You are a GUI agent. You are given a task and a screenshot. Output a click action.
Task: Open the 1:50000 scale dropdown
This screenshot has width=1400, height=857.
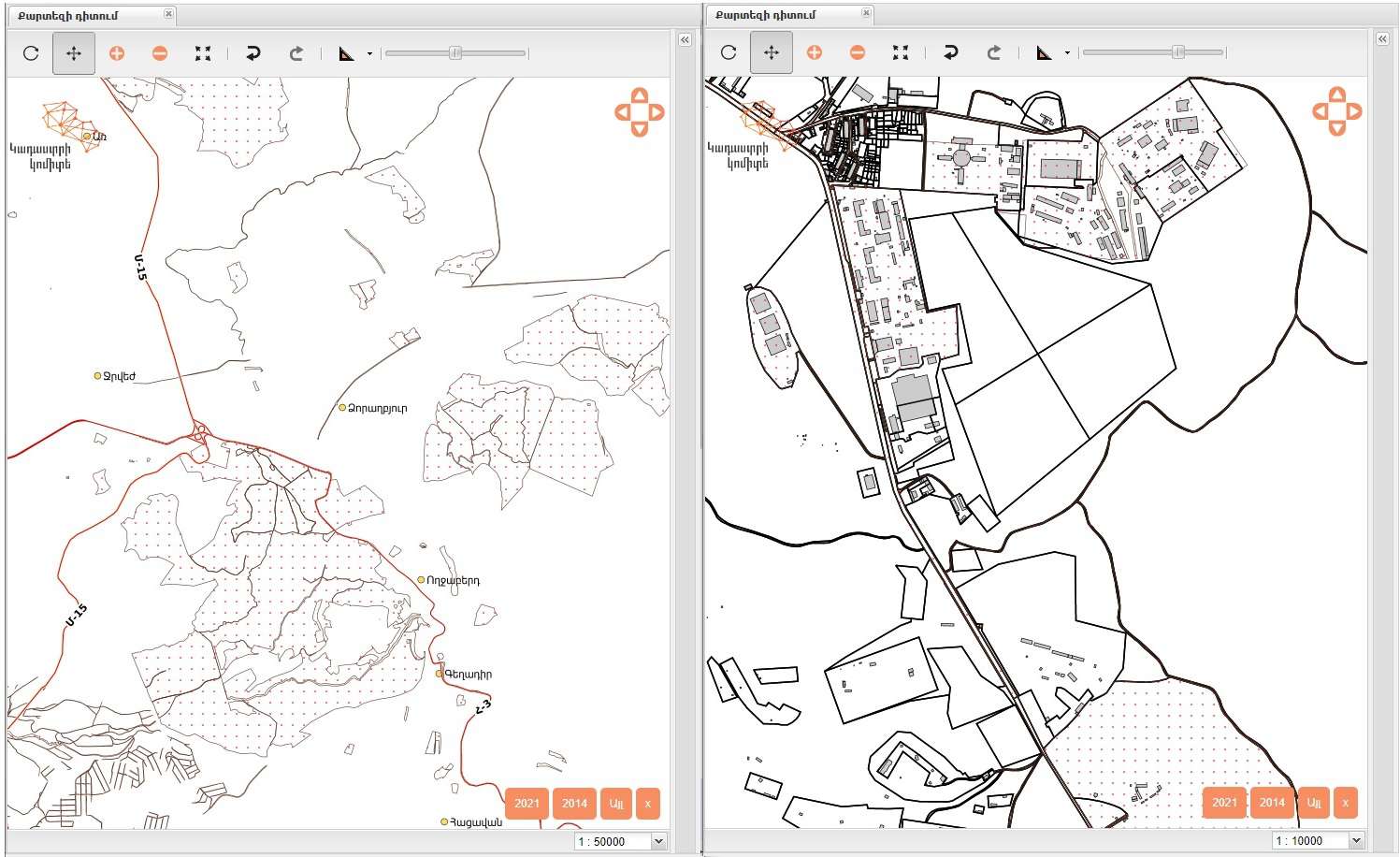tap(657, 841)
